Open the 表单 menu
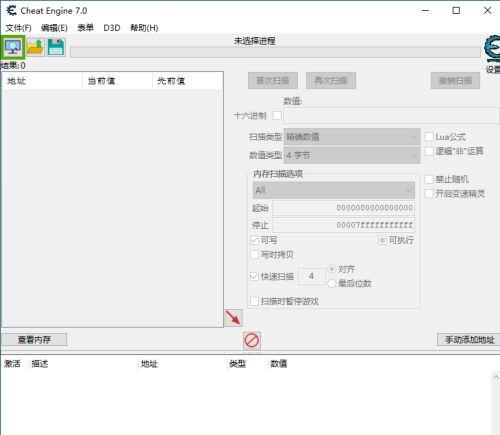 pyautogui.click(x=85, y=28)
